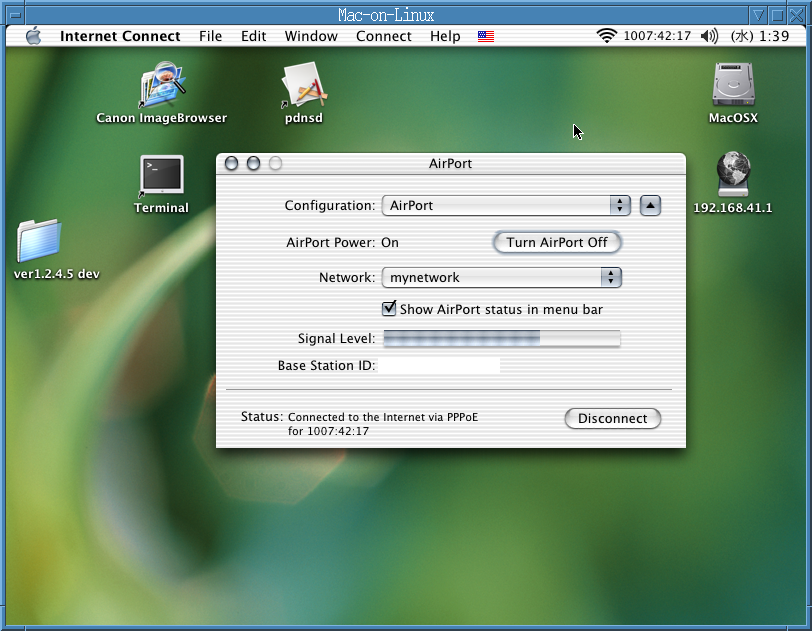Collapse details with the triangle button
Viewport: 812px width, 631px height.
pos(650,206)
